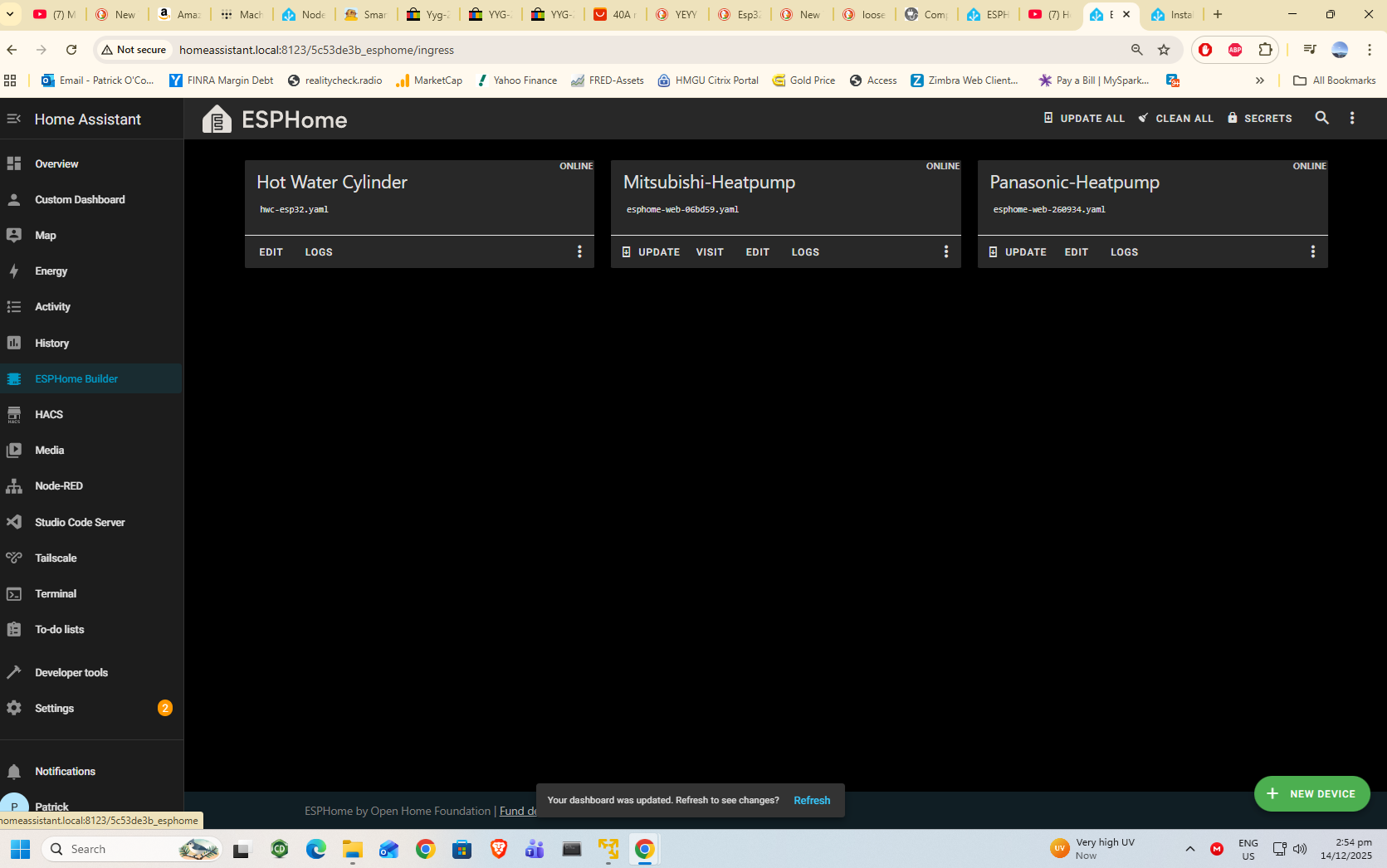Click Refresh in the dashboard updated toast
This screenshot has width=1387, height=868.
click(812, 801)
